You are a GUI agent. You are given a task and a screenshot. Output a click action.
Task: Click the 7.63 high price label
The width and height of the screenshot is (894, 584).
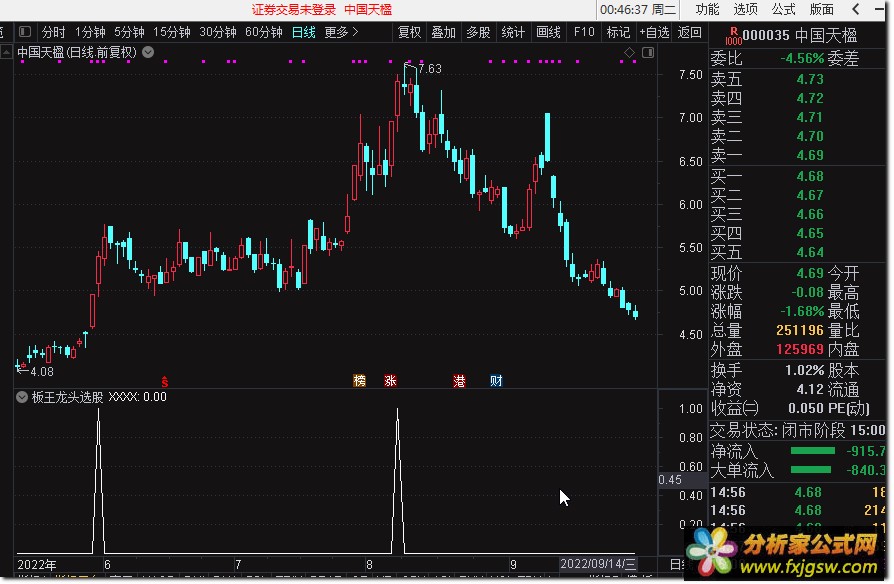pyautogui.click(x=430, y=69)
